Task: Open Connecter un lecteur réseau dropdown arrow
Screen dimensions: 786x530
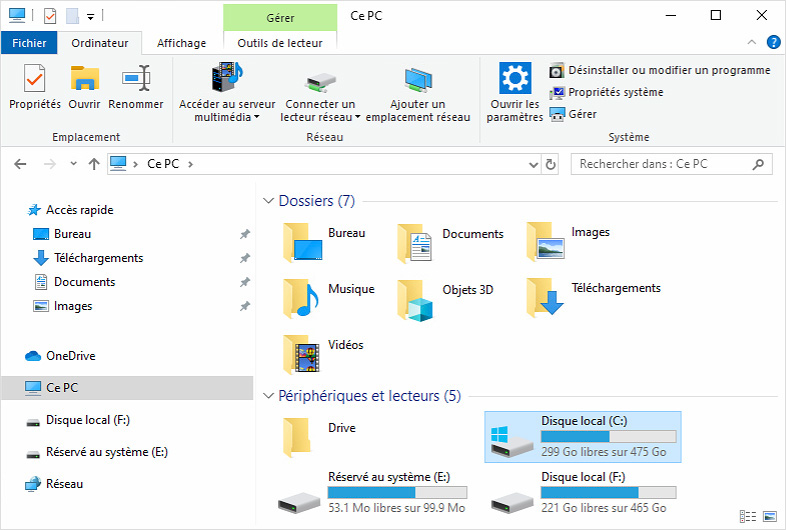Action: point(357,117)
